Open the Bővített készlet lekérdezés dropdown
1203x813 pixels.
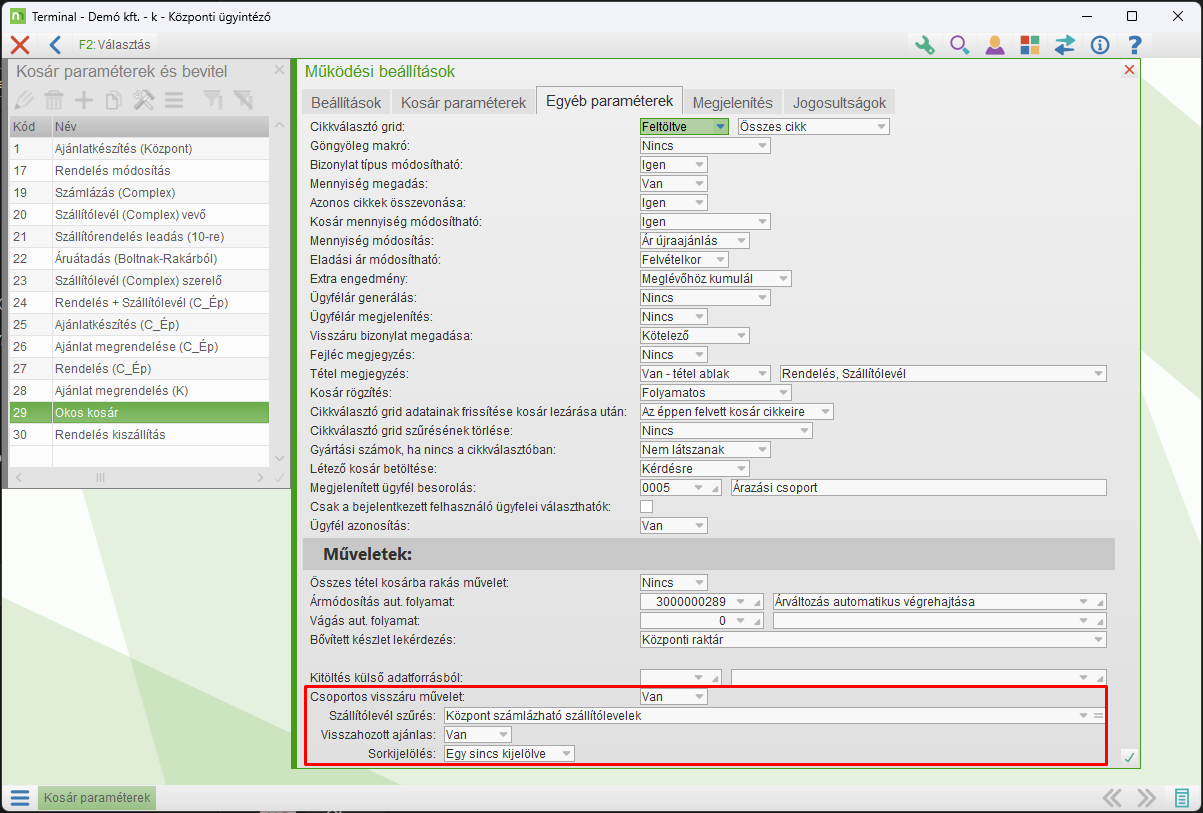[x=873, y=639]
